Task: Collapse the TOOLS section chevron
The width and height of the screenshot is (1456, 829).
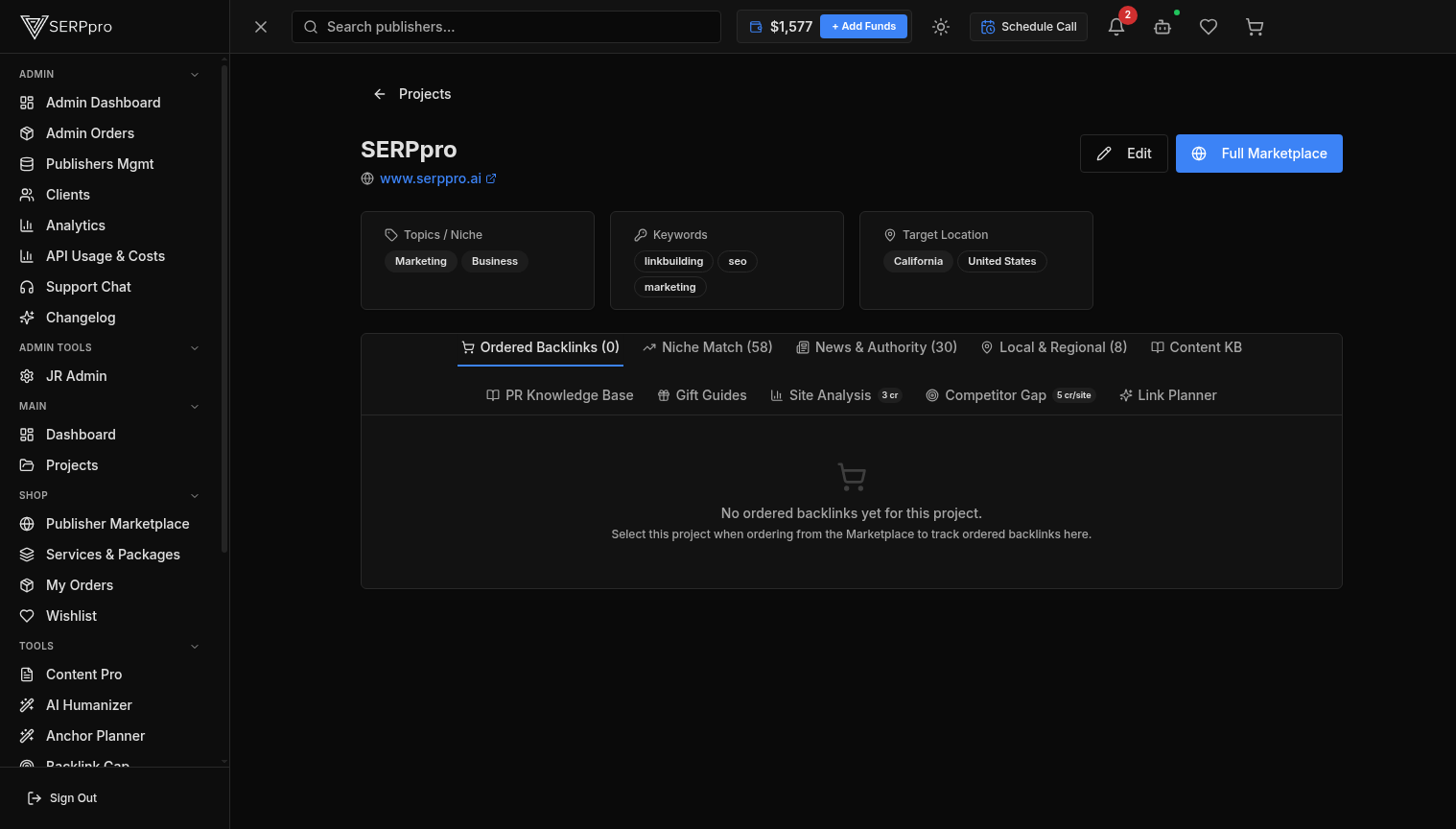Action: point(195,646)
